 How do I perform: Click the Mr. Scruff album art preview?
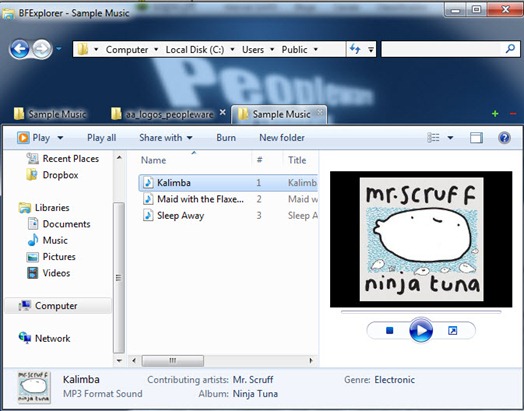(x=421, y=239)
